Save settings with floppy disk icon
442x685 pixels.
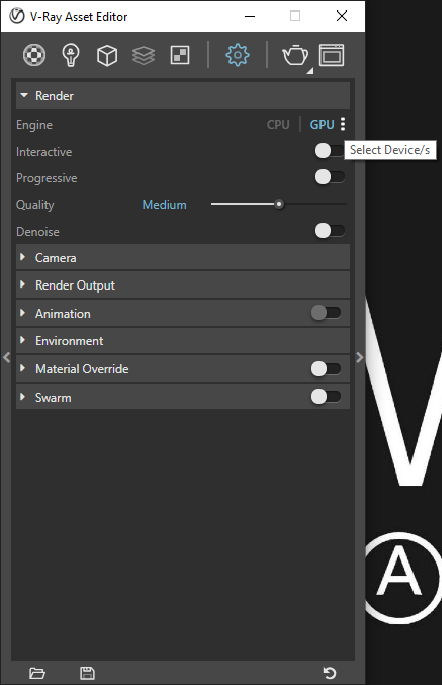pyautogui.click(x=87, y=673)
